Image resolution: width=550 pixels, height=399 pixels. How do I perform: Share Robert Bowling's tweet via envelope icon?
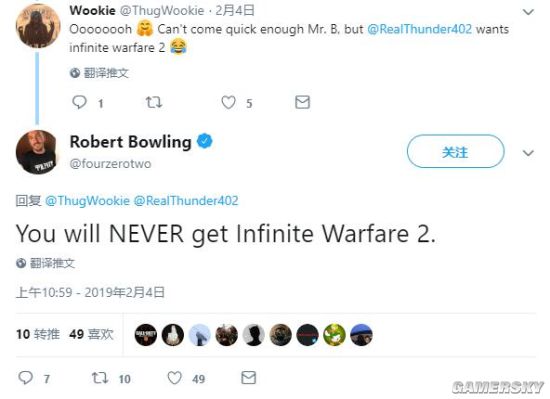coord(249,378)
